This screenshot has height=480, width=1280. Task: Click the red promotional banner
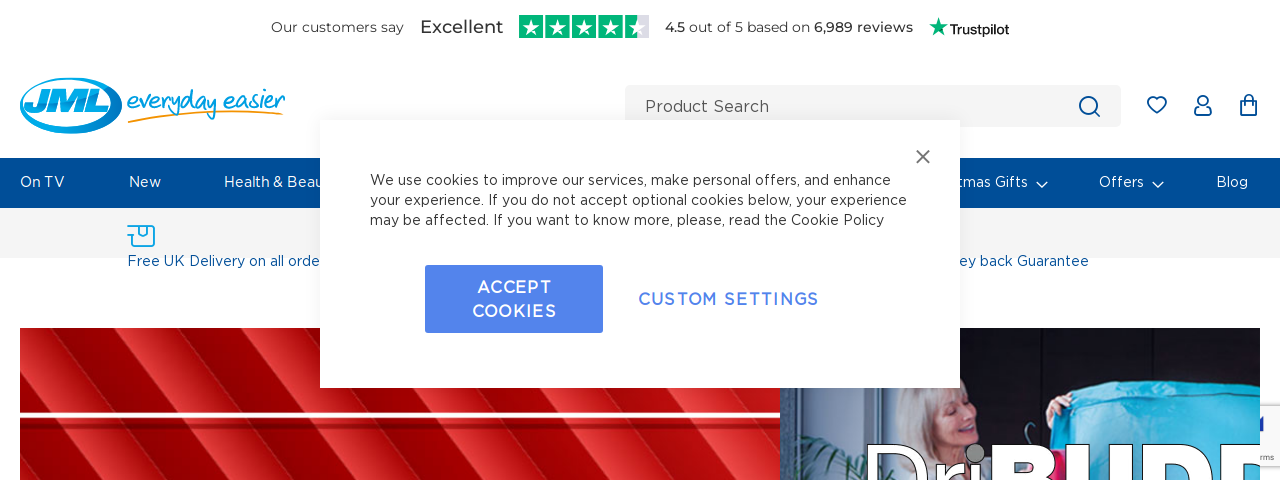point(170,404)
